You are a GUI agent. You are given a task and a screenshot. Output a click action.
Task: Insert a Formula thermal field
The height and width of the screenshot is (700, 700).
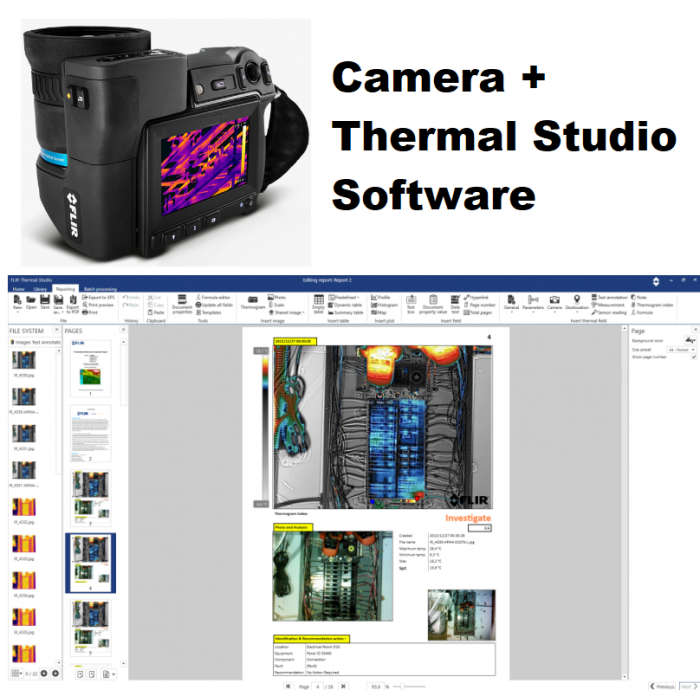pyautogui.click(x=642, y=312)
